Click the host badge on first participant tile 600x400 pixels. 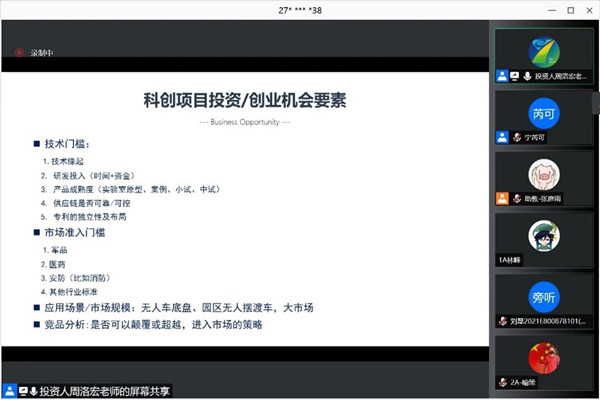click(502, 76)
